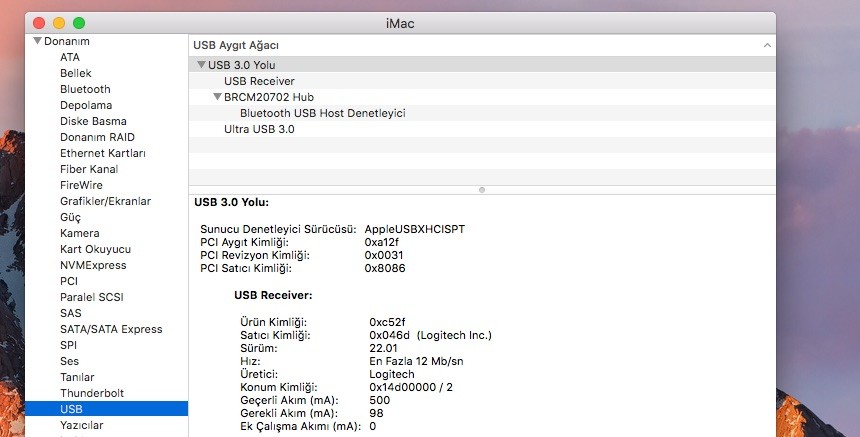Select Thunderbolt in the sidebar
The width and height of the screenshot is (860, 437).
[92, 393]
